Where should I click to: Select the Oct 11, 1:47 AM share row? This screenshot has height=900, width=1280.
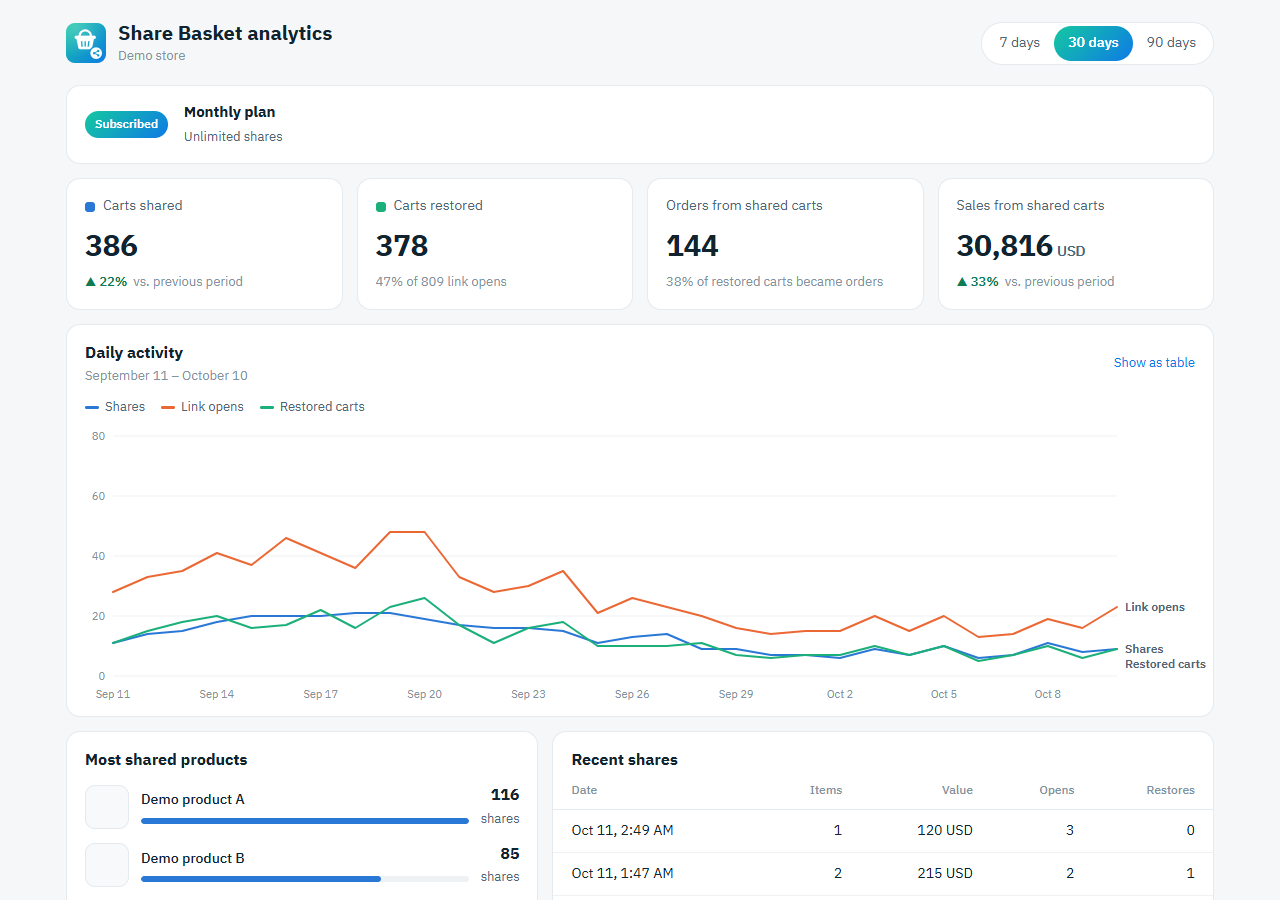(883, 874)
